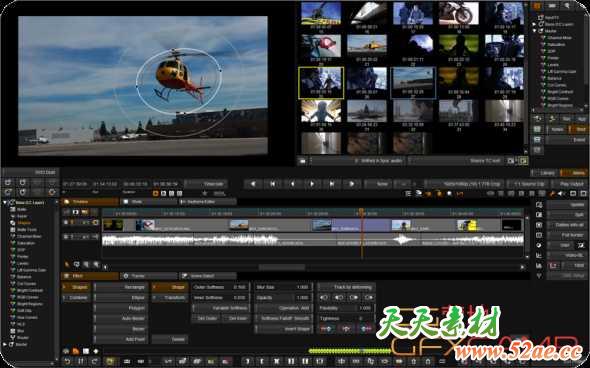Switch to the Timeline tab
Screen dimensions: 590x368
90,202
